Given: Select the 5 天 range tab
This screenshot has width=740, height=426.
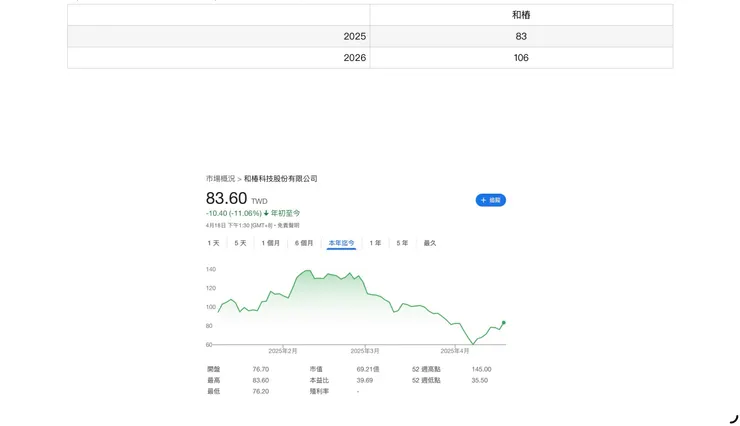Looking at the screenshot, I should 240,243.
